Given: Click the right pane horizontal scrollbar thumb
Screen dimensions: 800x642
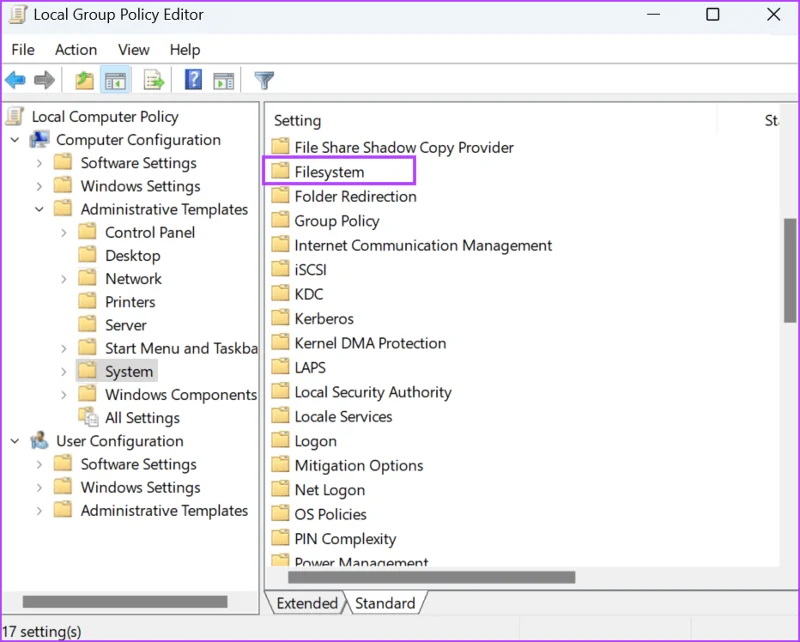Looking at the screenshot, I should coord(432,577).
